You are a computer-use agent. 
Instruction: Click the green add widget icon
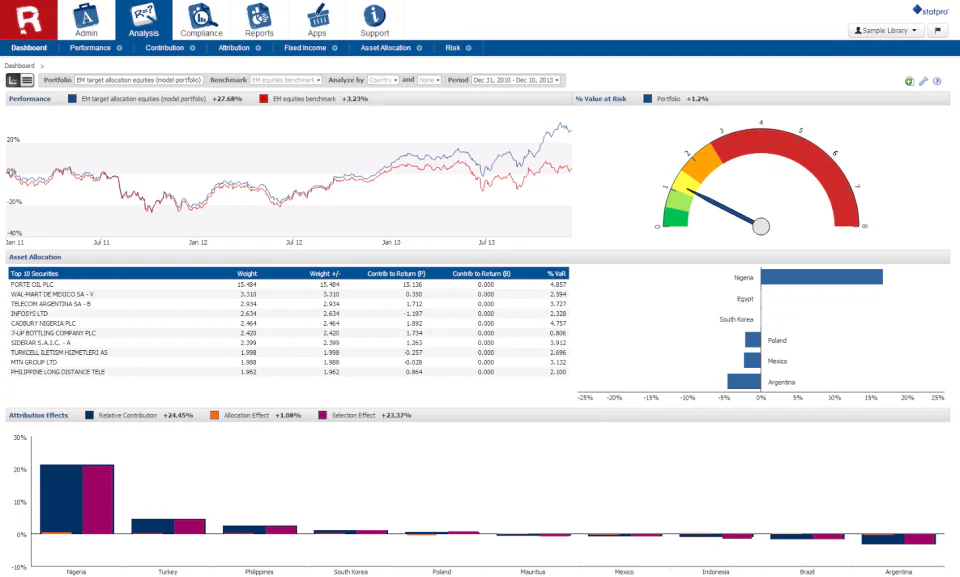908,81
